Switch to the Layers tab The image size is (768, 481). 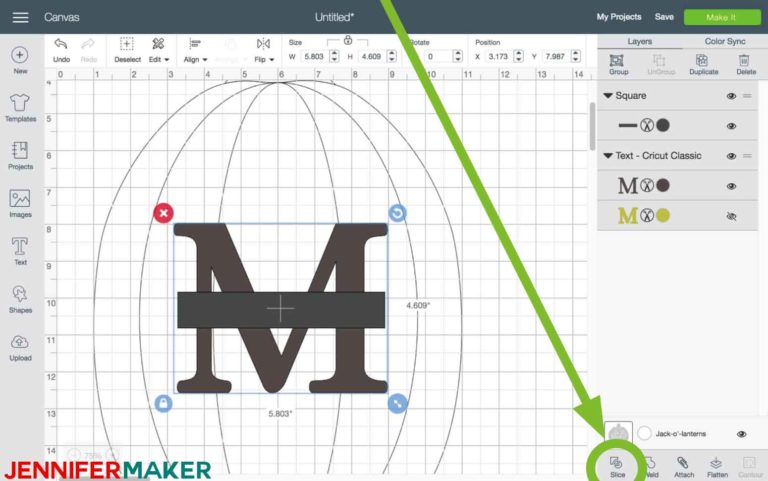(x=640, y=42)
